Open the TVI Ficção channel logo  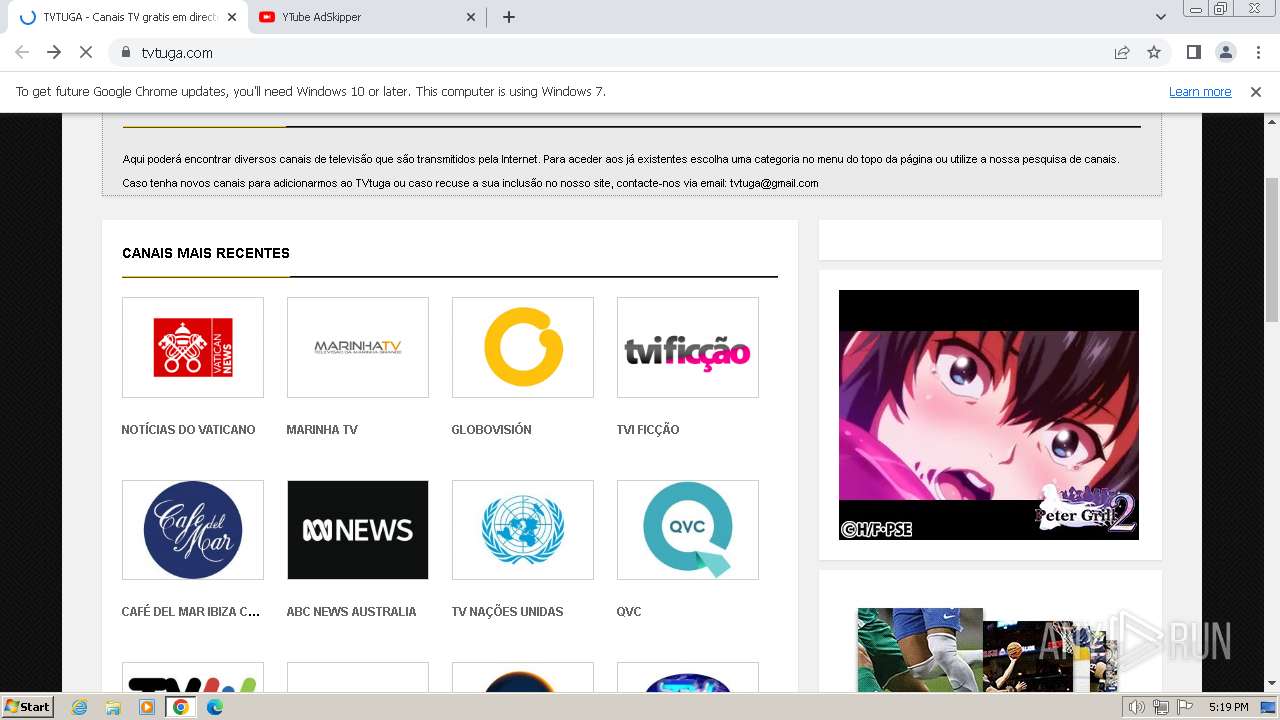tap(688, 347)
